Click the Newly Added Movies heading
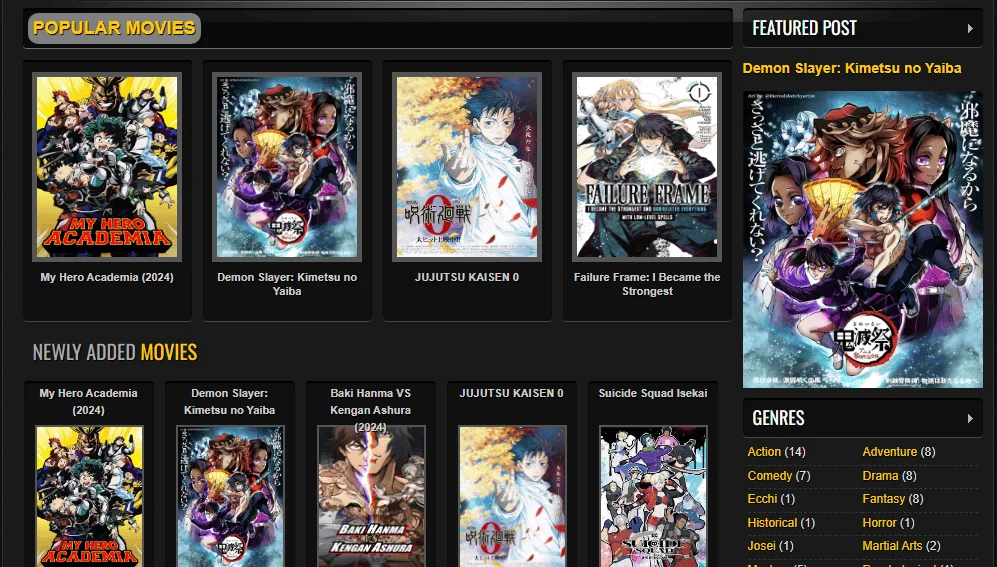The width and height of the screenshot is (997, 567). tap(115, 352)
